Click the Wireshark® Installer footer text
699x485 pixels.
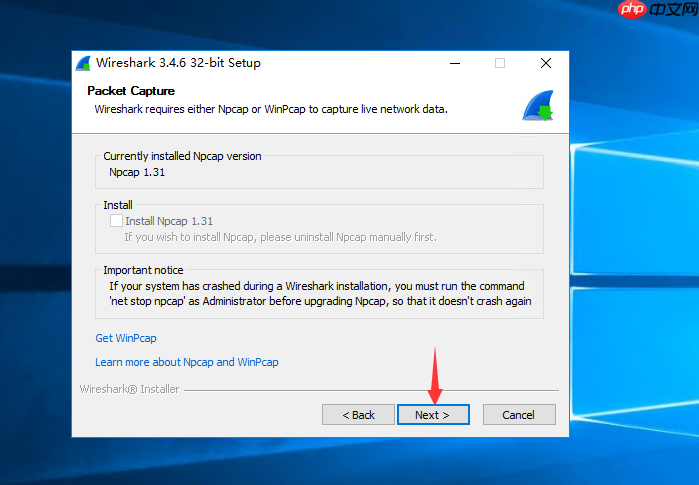pos(129,389)
